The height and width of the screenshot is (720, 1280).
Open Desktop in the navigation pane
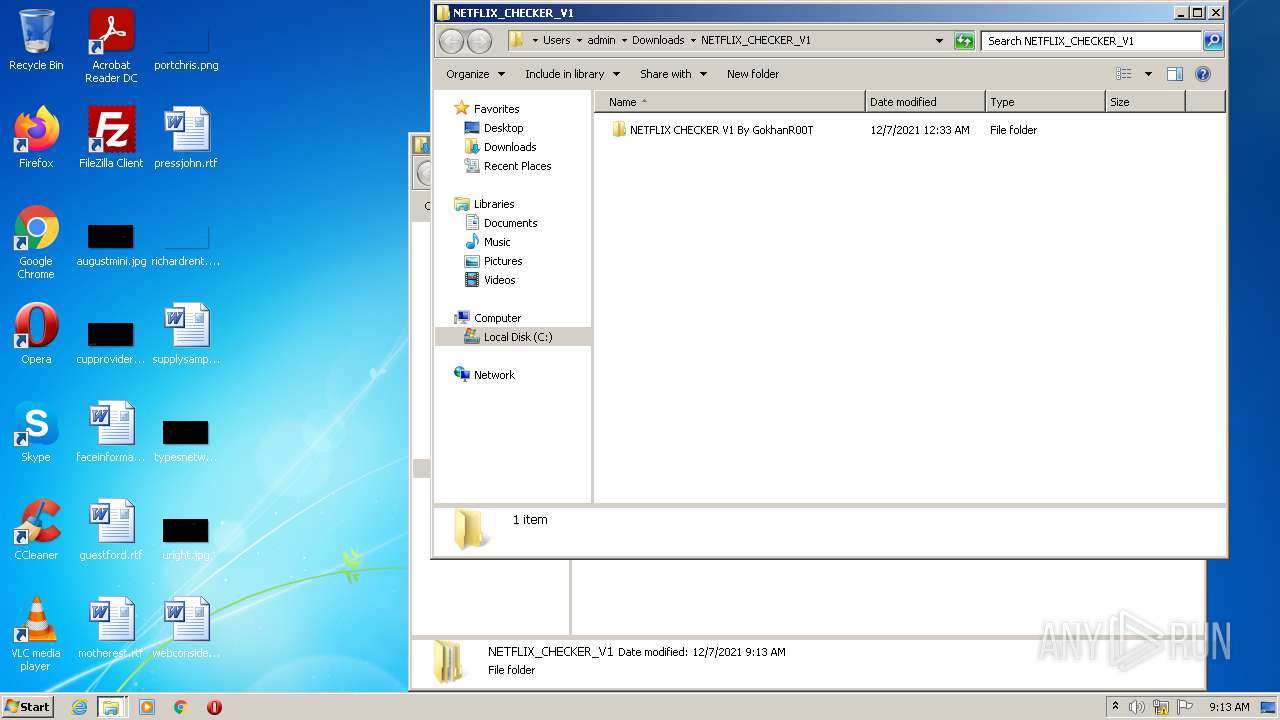(x=504, y=128)
